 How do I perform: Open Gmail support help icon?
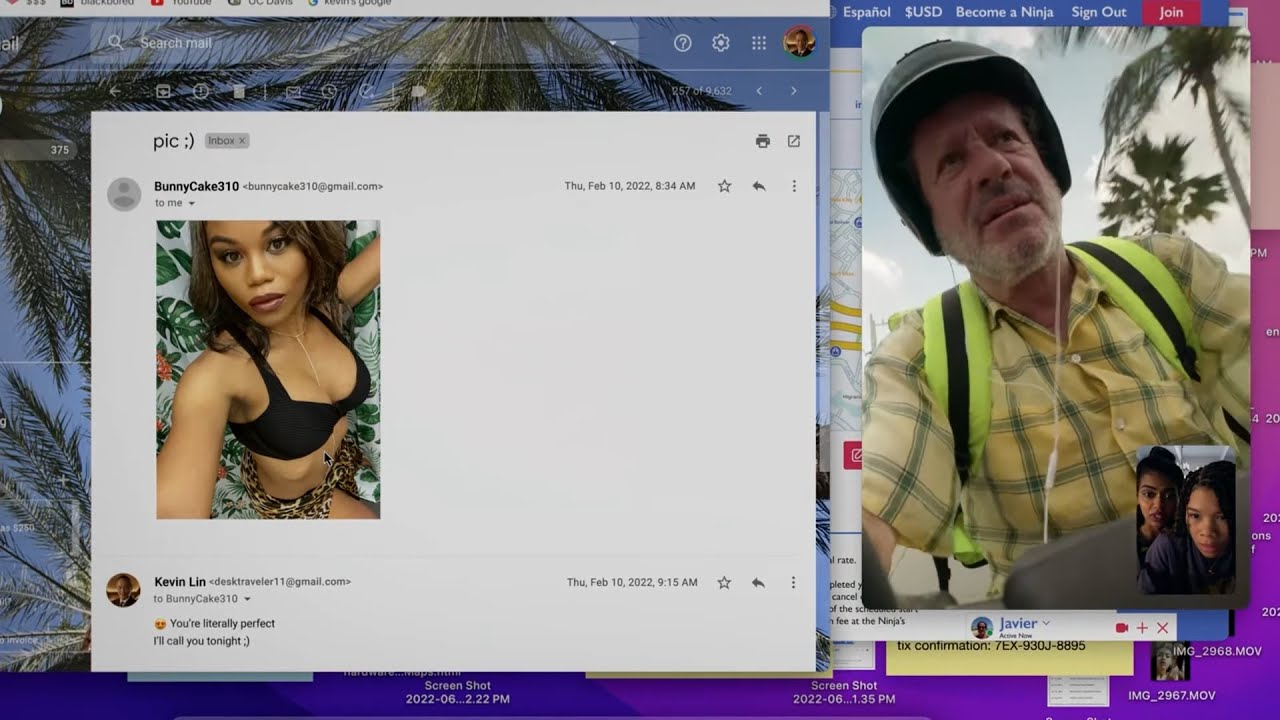(683, 43)
